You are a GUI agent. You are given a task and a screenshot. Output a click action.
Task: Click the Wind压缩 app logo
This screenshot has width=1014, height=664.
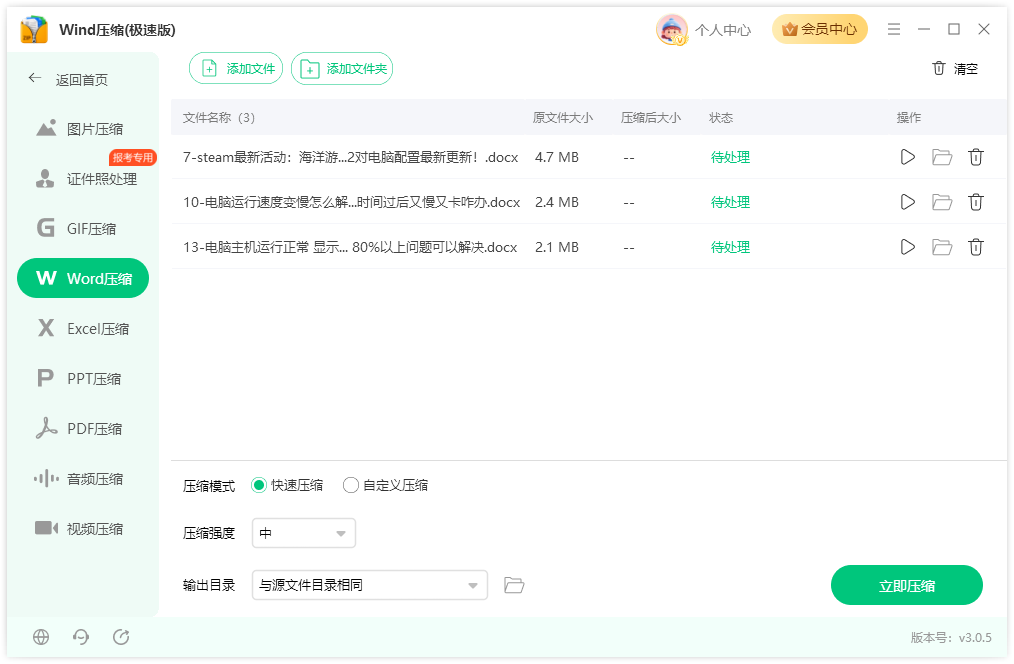34,30
